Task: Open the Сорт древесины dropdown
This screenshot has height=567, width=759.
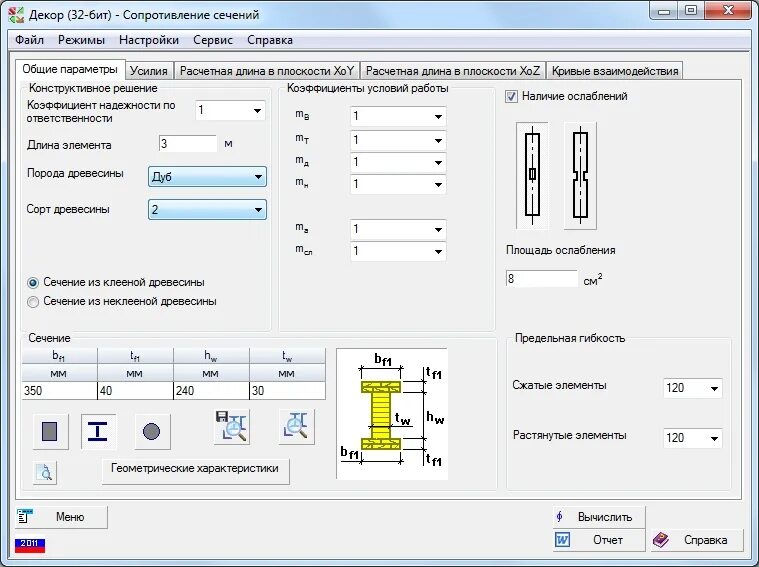Action: (x=207, y=210)
